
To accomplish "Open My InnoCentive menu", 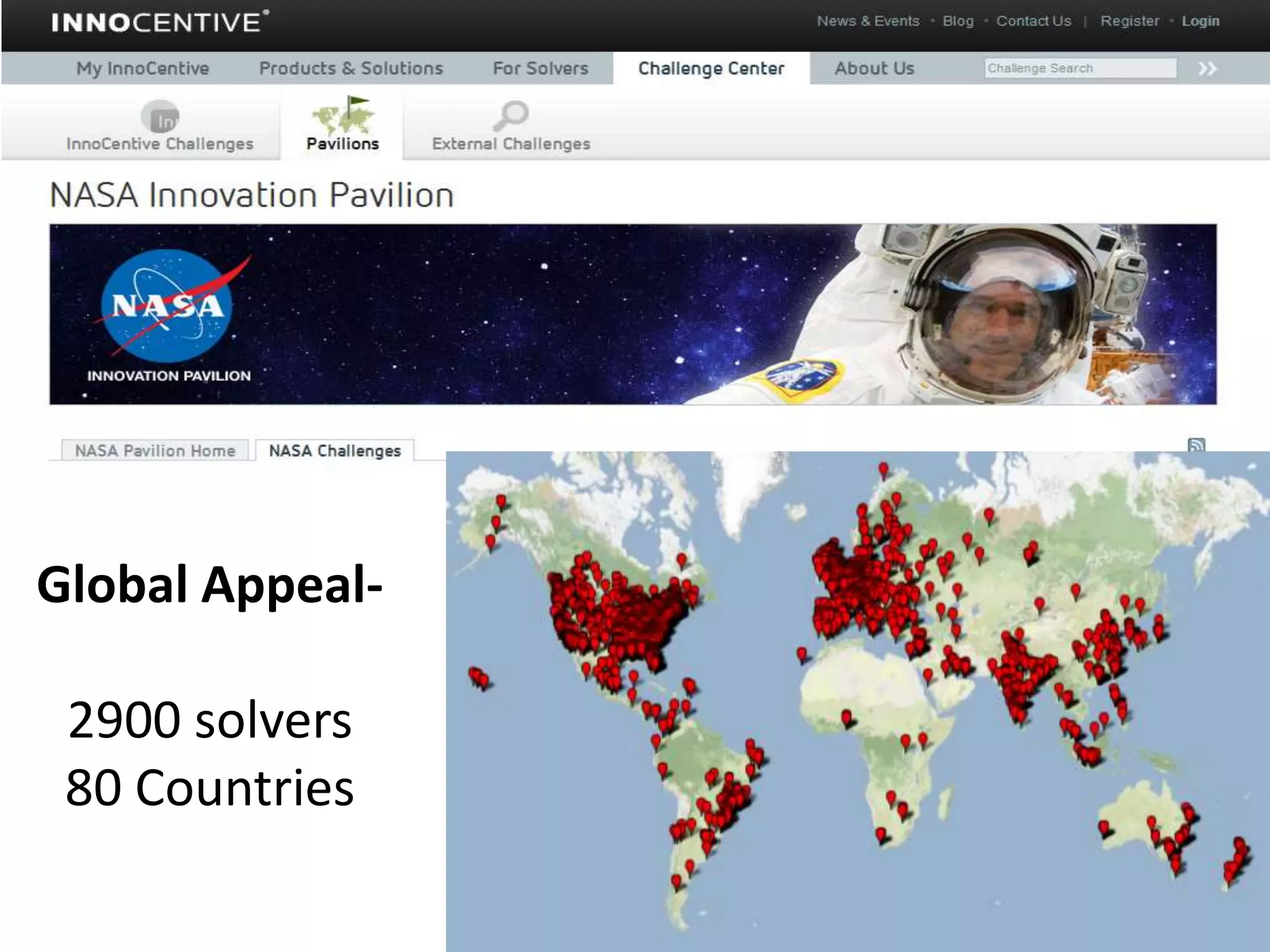I will pos(143,68).
